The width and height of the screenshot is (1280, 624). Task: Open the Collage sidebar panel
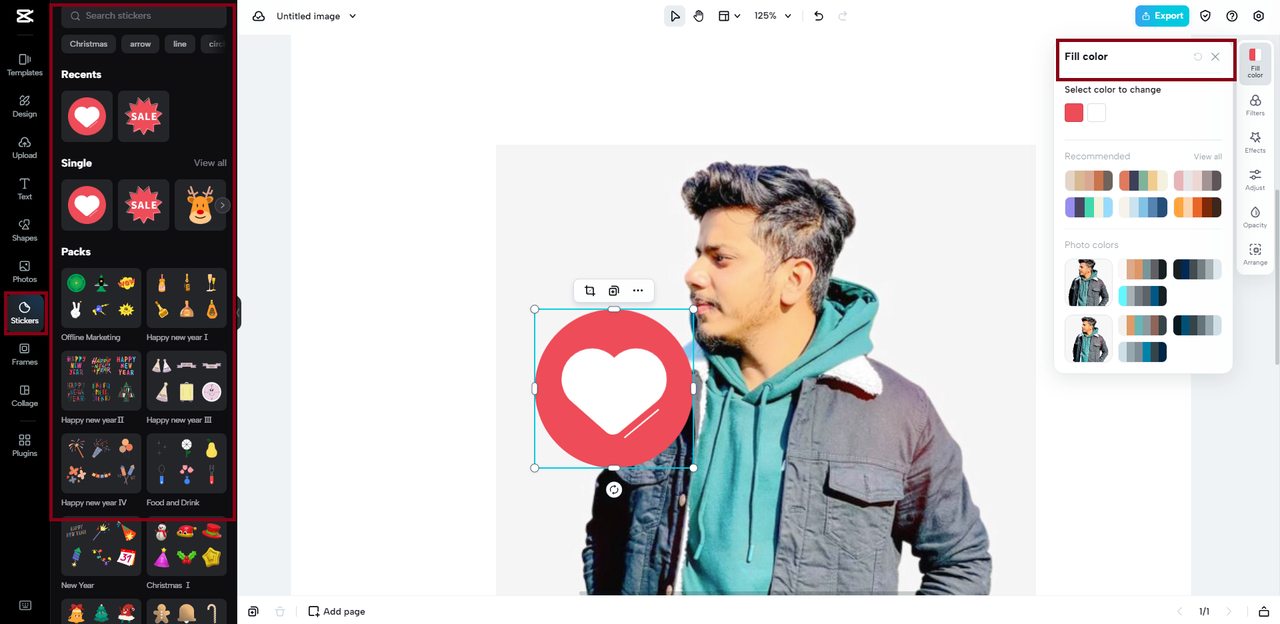24,395
